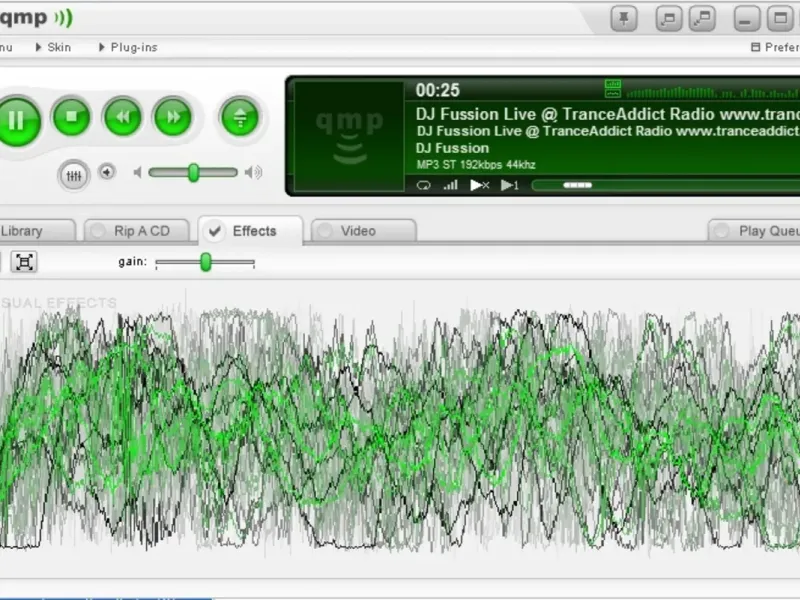
Task: Click the first music-note window mode icon
Action: 668,19
